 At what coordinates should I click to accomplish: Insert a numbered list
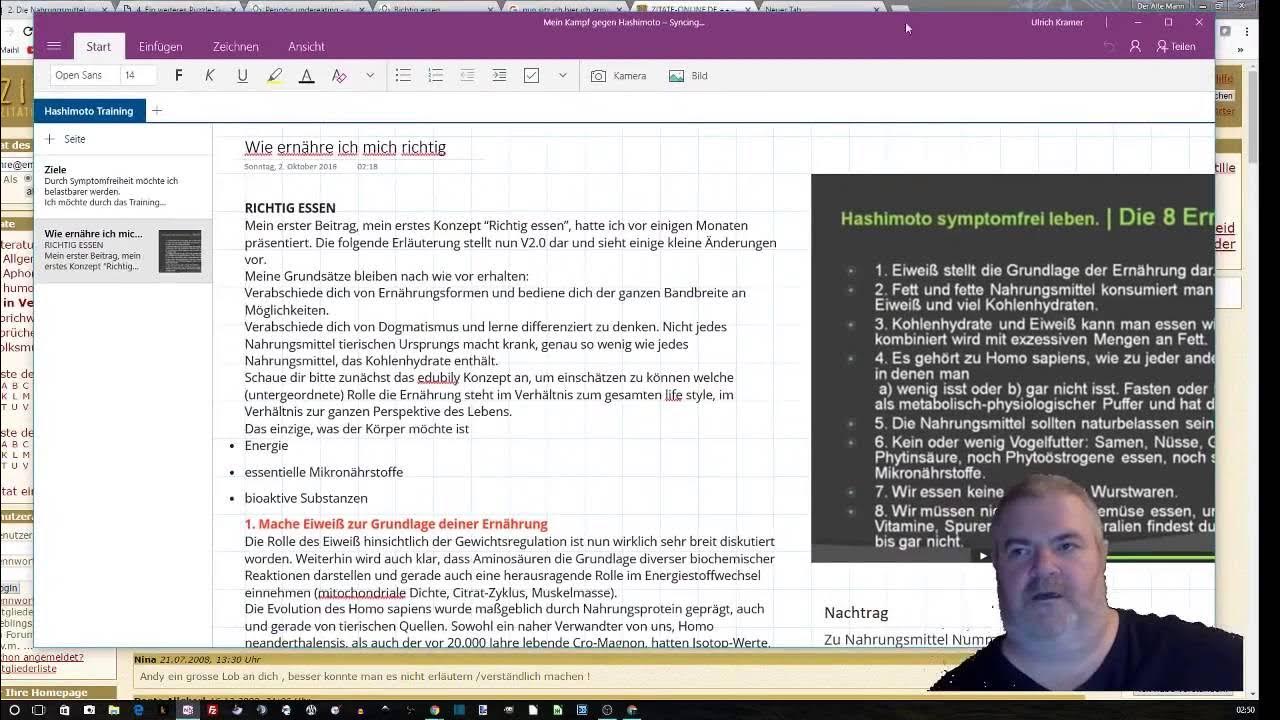point(435,75)
